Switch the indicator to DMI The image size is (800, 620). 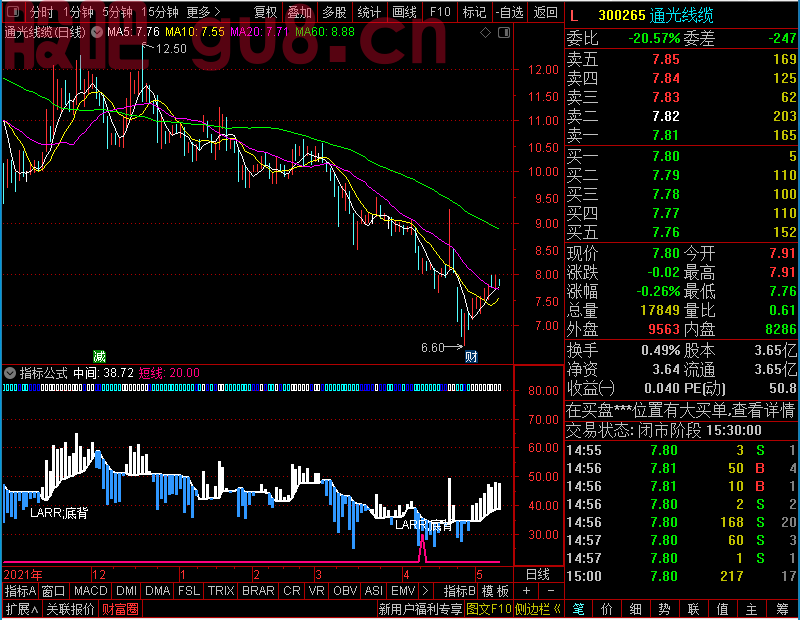126,591
